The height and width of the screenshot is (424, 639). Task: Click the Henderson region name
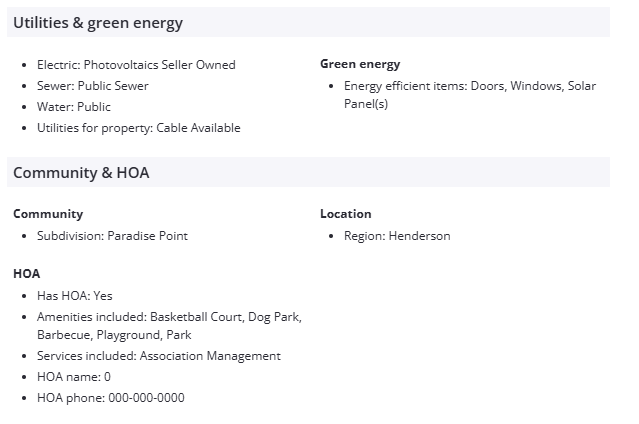tap(419, 236)
